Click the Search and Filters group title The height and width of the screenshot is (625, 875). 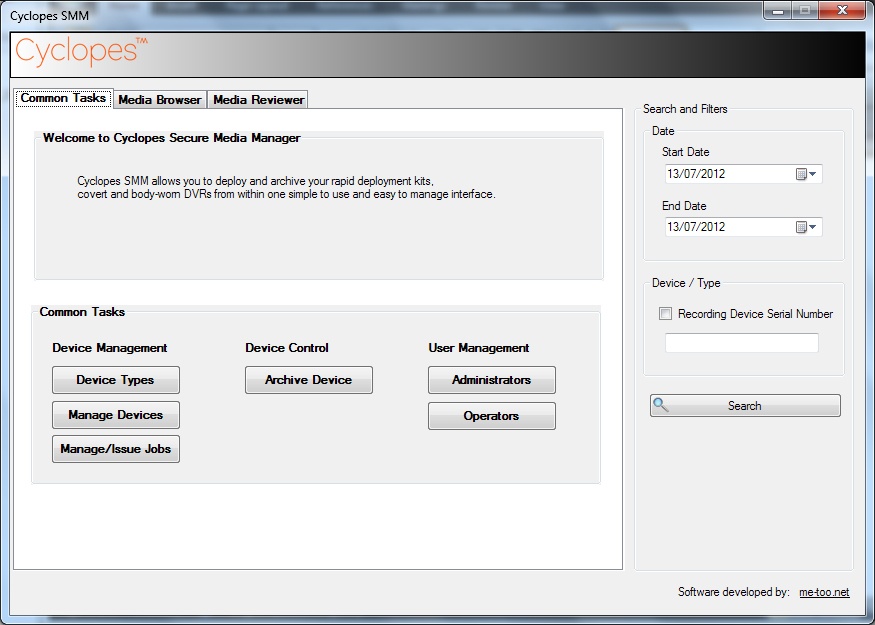pos(685,109)
